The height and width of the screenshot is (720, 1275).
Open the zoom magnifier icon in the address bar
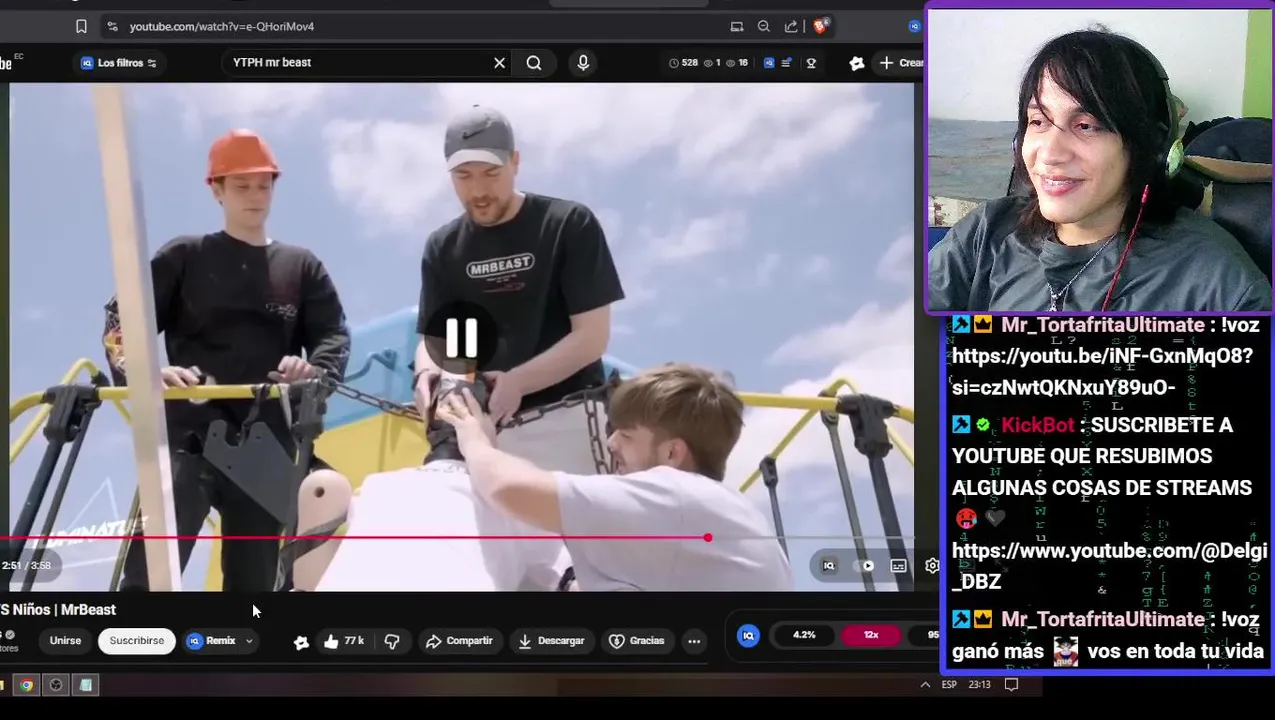(x=764, y=27)
